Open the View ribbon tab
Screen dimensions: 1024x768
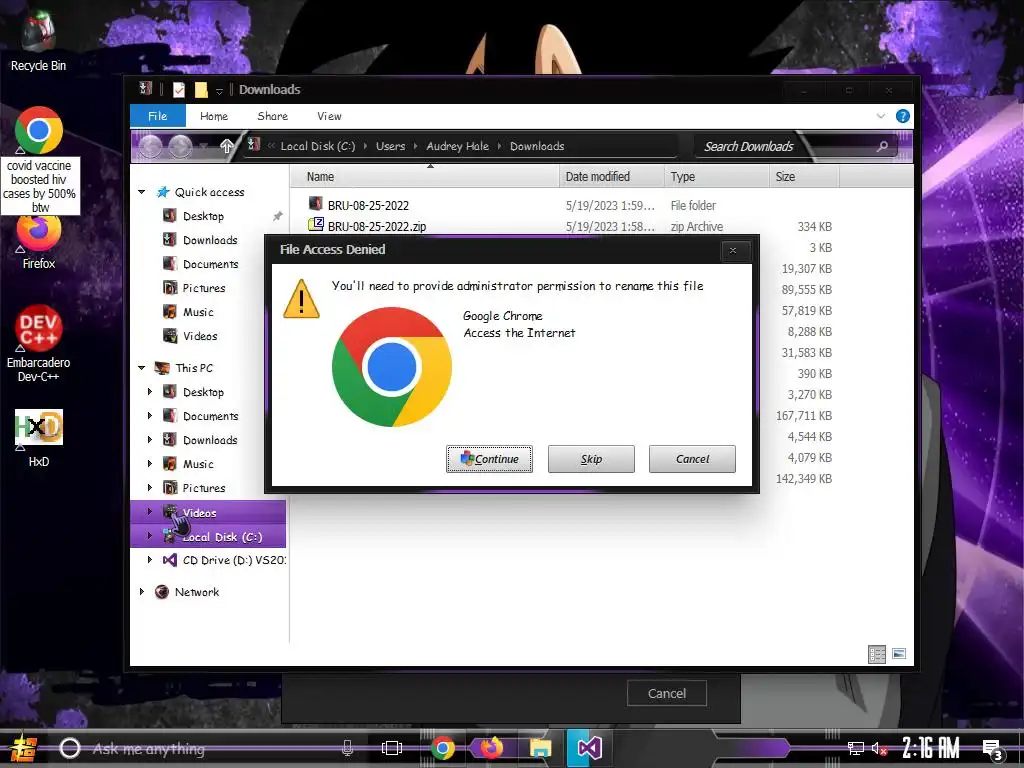(329, 116)
